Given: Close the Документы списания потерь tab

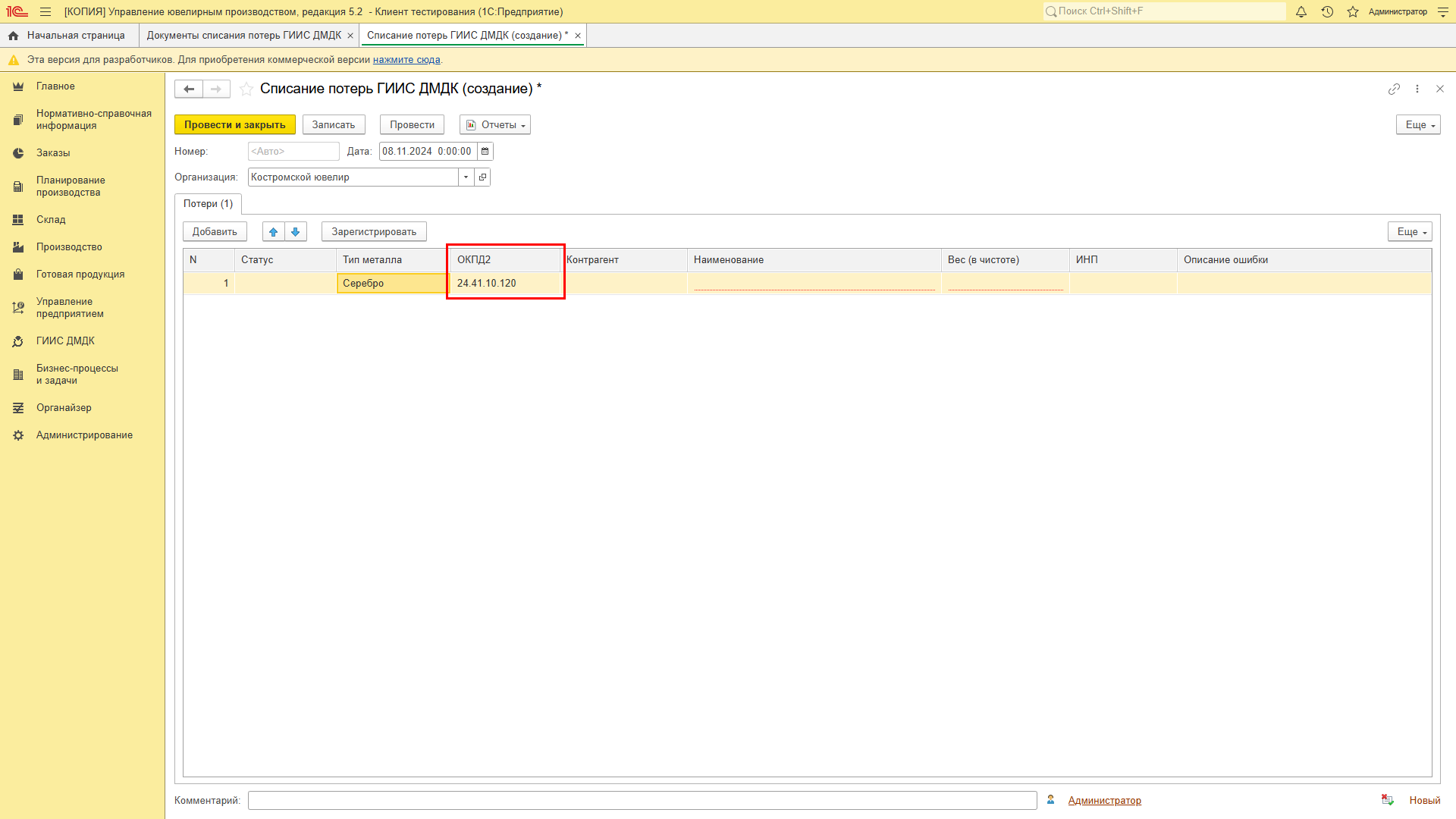Looking at the screenshot, I should point(350,36).
